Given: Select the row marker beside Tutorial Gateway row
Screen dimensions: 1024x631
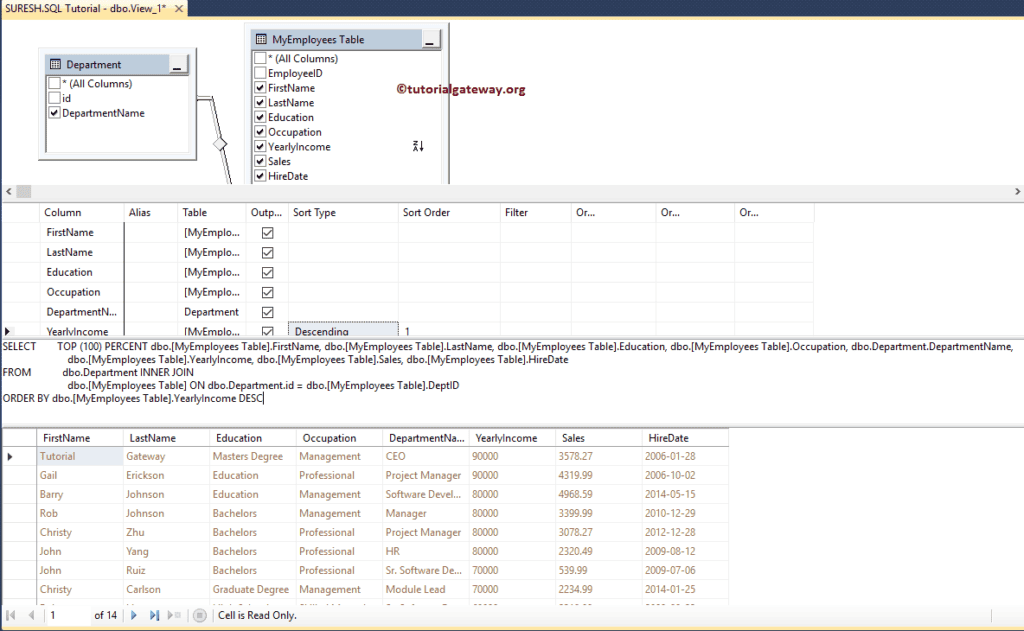Looking at the screenshot, I should coord(10,457).
